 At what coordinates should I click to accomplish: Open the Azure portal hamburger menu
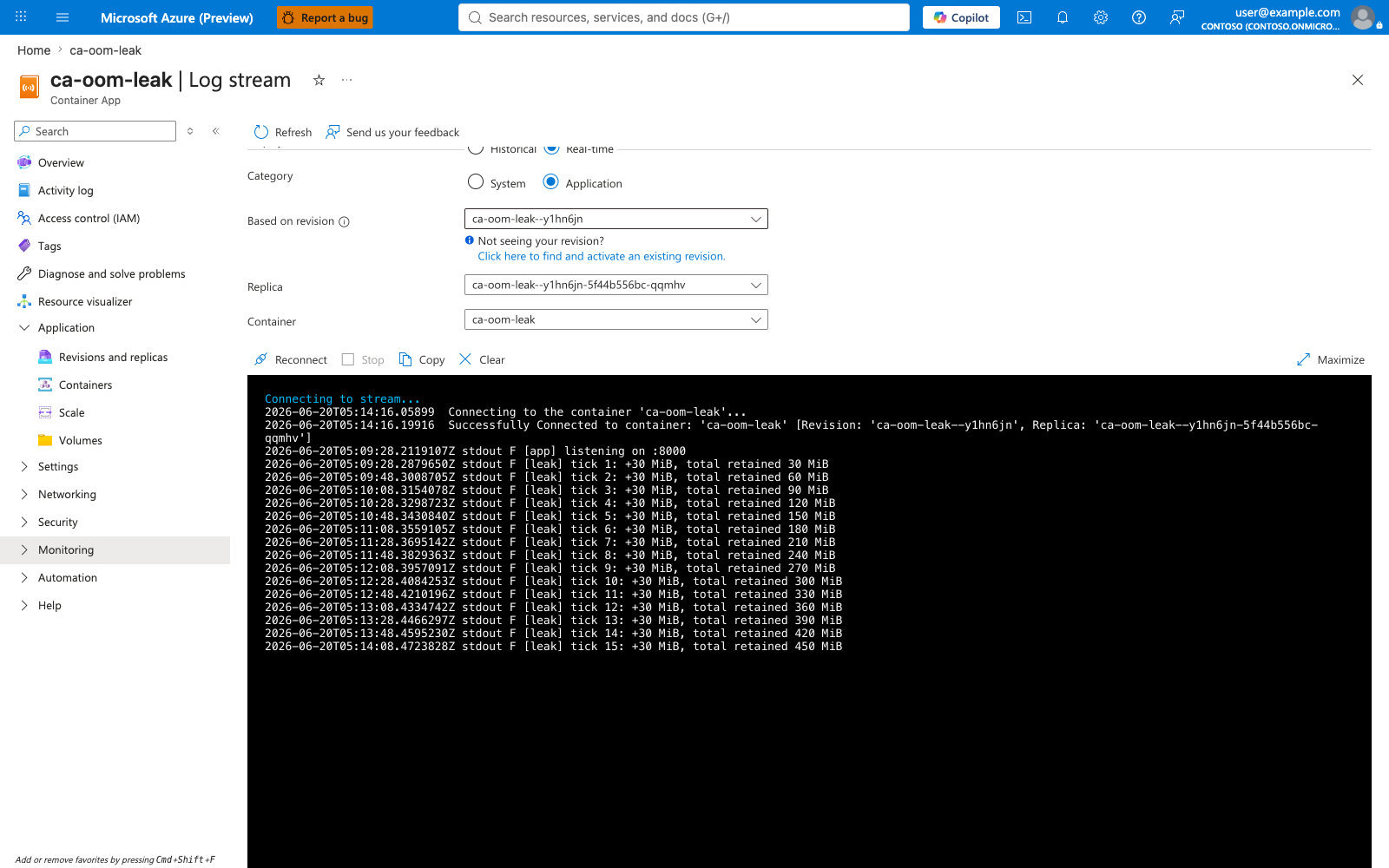pyautogui.click(x=63, y=17)
